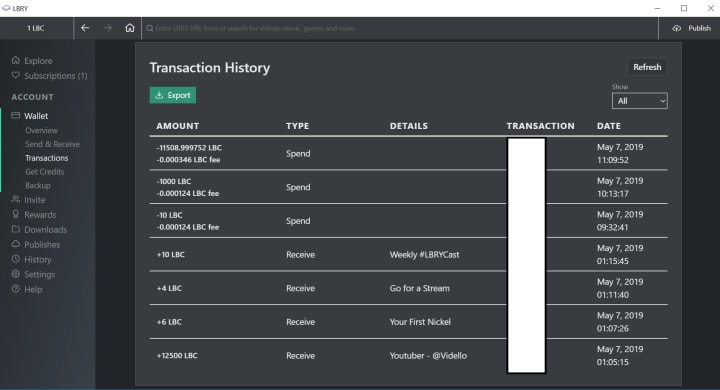Viewport: 720px width, 390px height.
Task: Click the +12500 LBC amount
Action: click(177, 356)
